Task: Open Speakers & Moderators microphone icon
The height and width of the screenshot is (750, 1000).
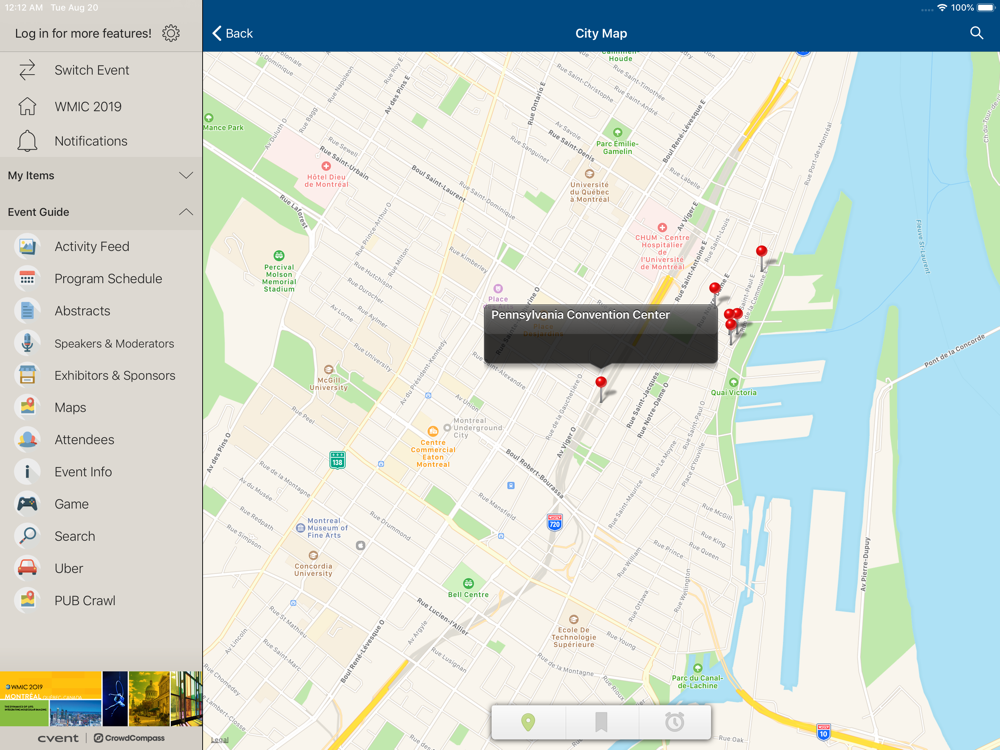Action: [27, 343]
